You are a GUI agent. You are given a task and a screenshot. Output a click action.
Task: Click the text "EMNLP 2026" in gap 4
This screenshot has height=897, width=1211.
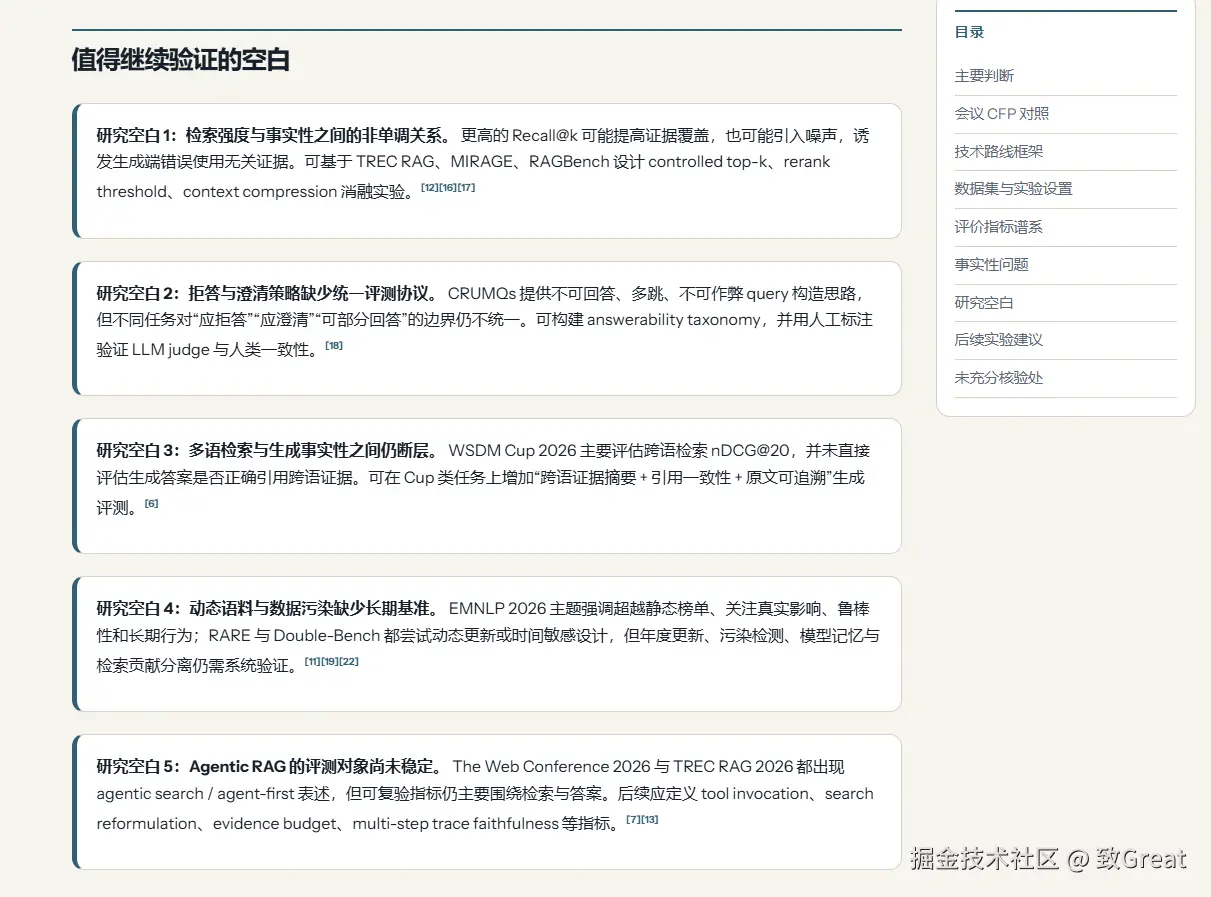496,609
